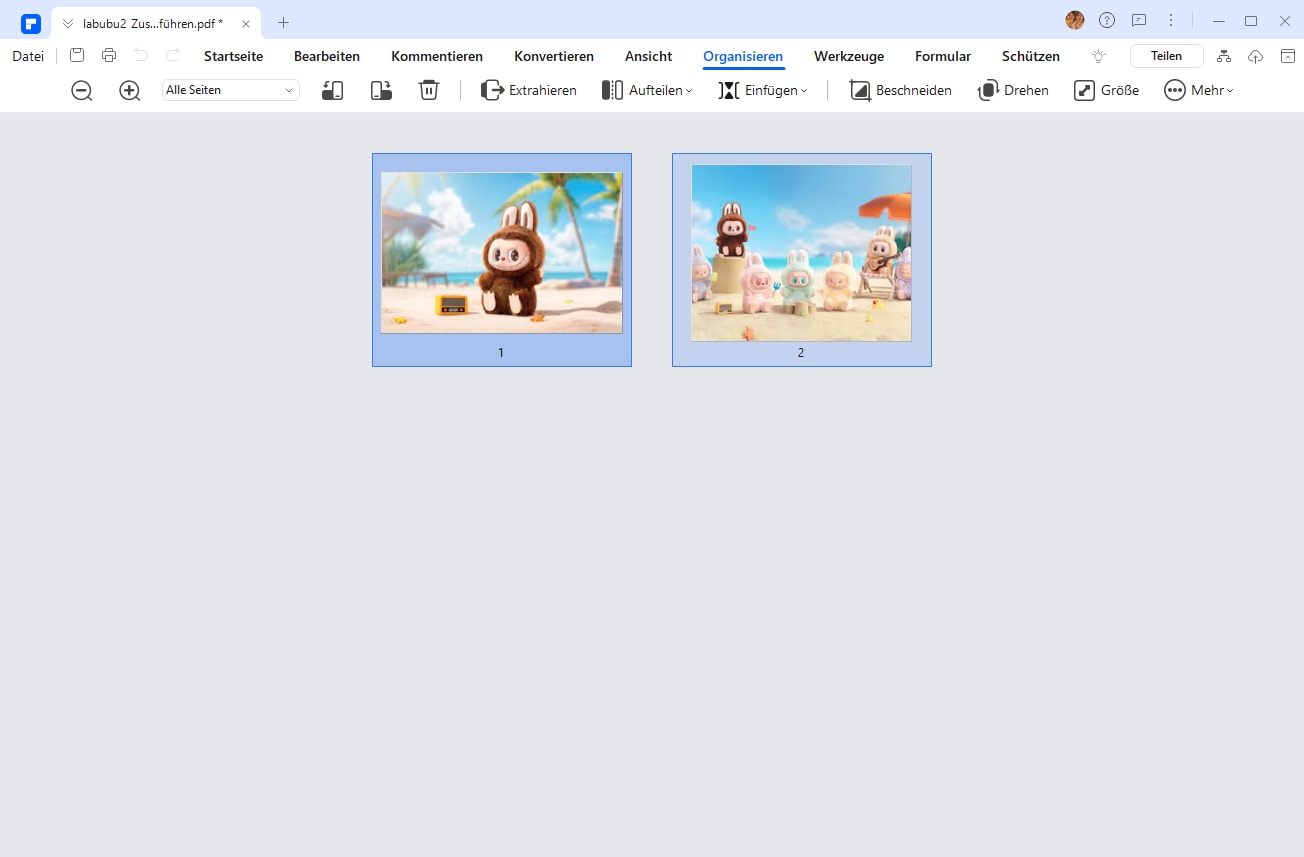Click the page number 1 label
The width and height of the screenshot is (1304, 857).
pyautogui.click(x=501, y=353)
